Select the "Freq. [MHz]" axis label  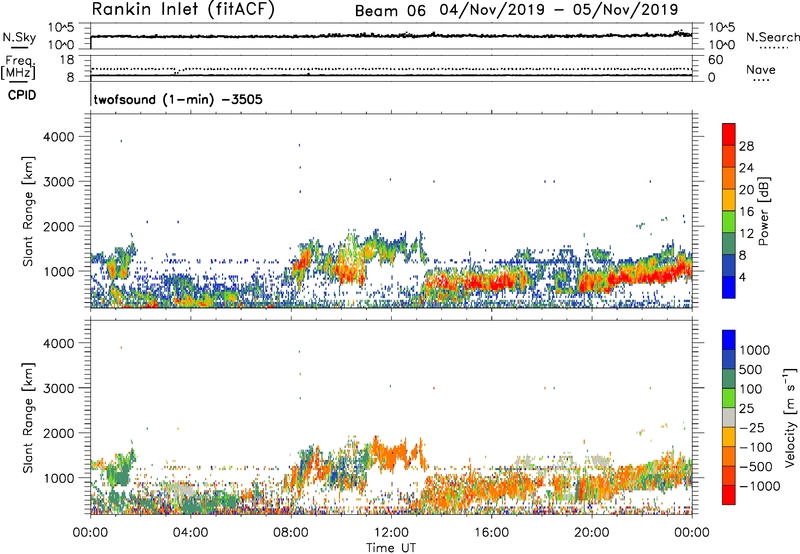[x=18, y=67]
